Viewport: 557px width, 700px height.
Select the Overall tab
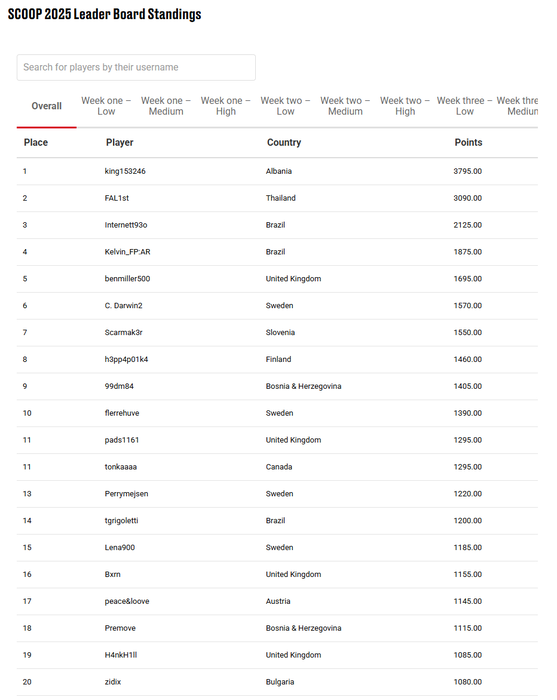(46, 106)
